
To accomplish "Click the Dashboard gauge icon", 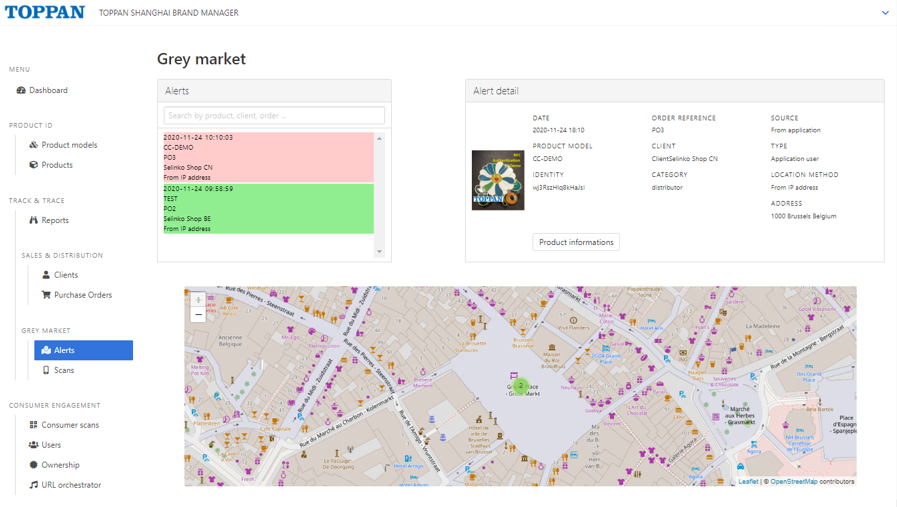I will 21,90.
